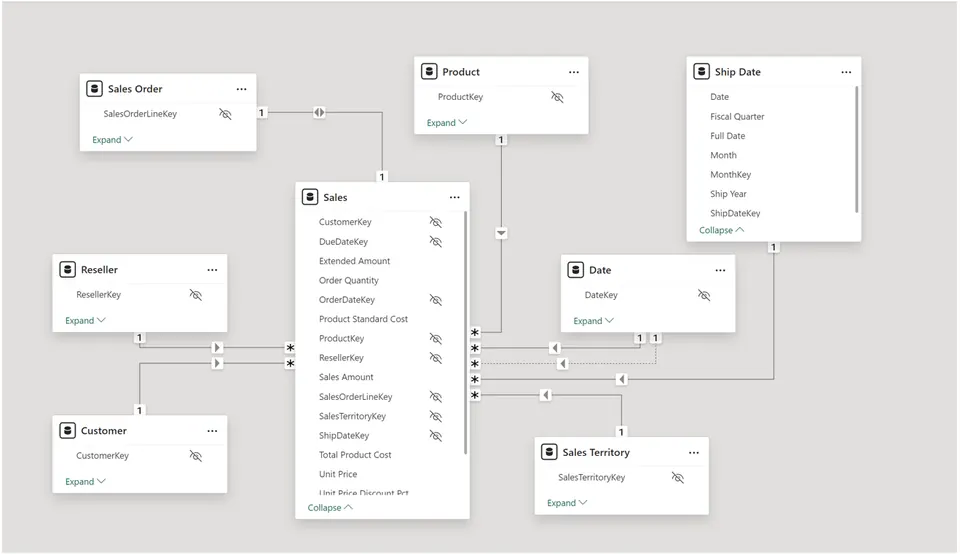Image resolution: width=960 pixels, height=555 pixels.
Task: Select the Sales Territory table header
Action: [x=621, y=452]
